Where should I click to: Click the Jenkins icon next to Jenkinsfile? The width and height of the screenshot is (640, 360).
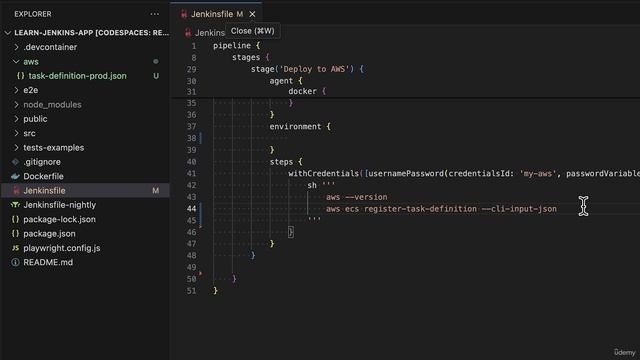[16, 191]
